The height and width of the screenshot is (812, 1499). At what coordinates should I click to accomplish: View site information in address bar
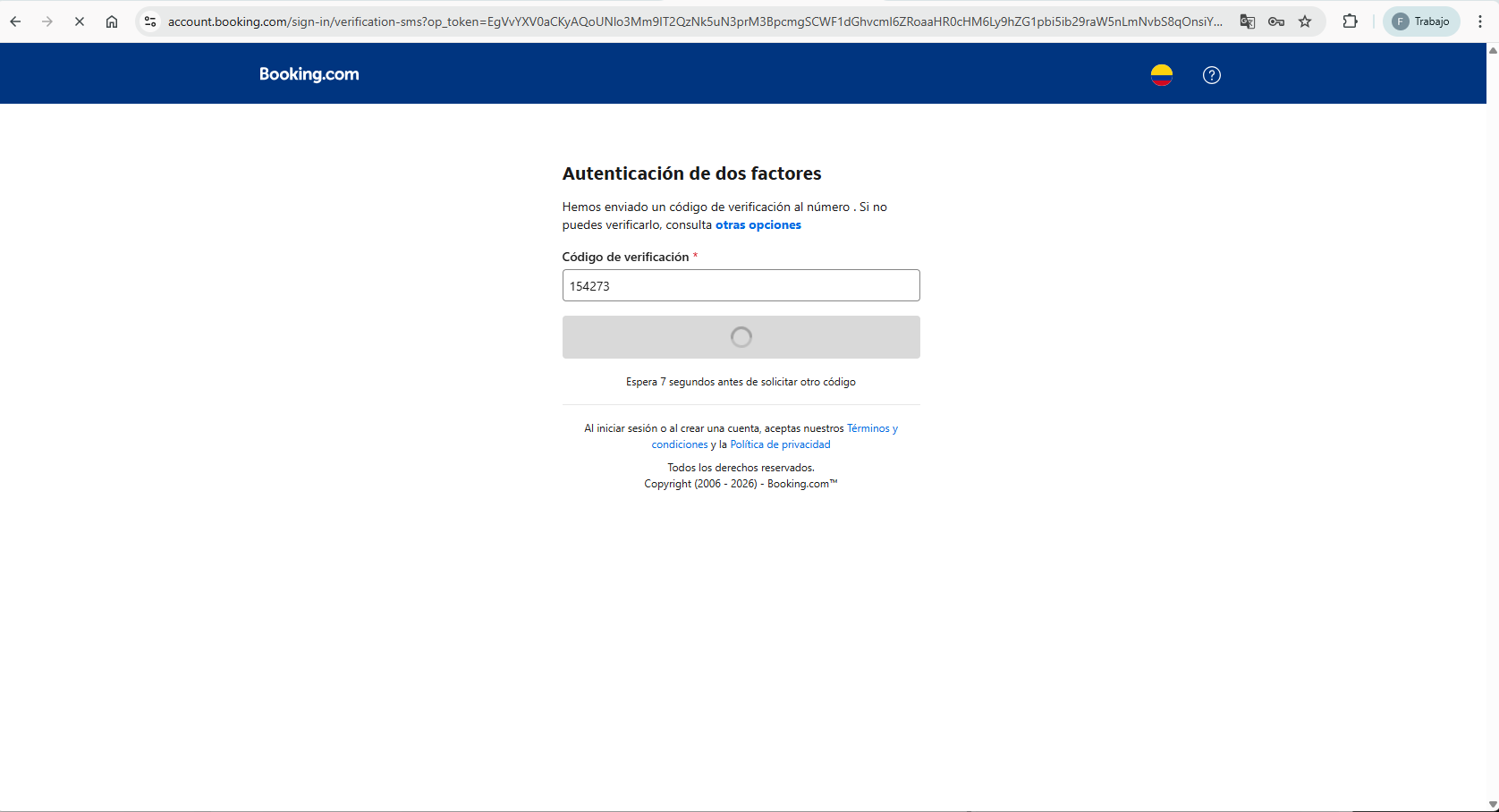pyautogui.click(x=150, y=21)
